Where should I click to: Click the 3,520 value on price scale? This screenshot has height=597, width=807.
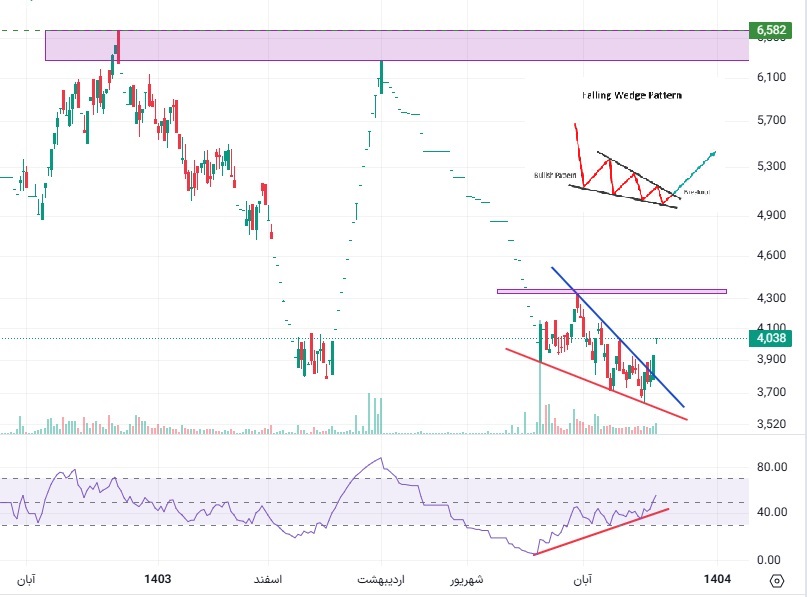pos(772,424)
